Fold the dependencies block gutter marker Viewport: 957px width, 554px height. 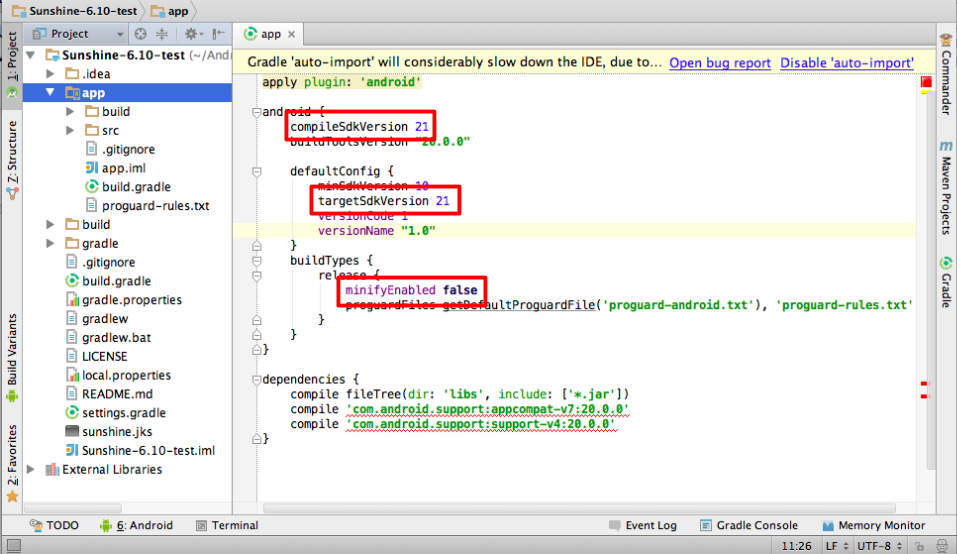coord(256,380)
